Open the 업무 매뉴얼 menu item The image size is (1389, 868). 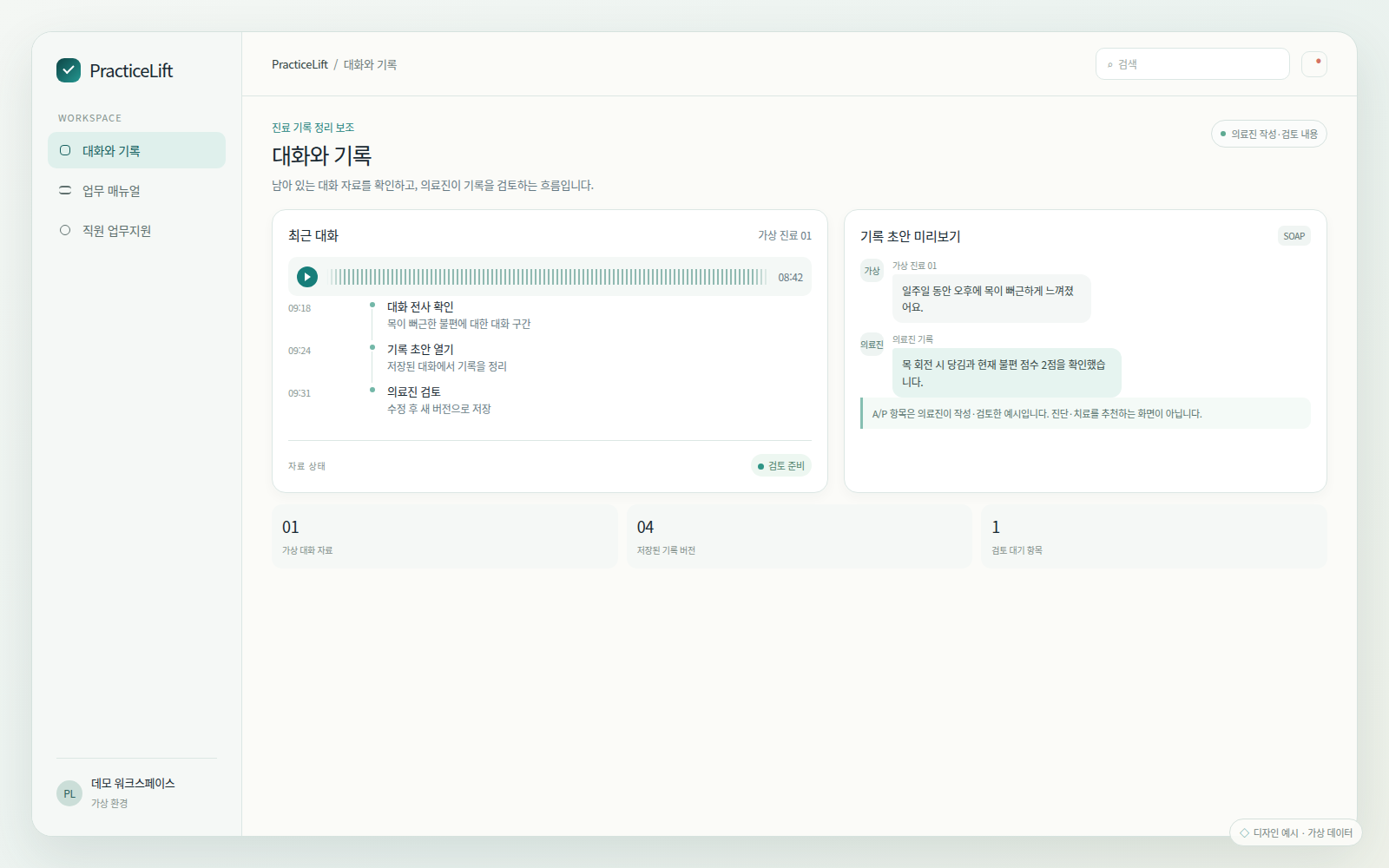pyautogui.click(x=136, y=190)
